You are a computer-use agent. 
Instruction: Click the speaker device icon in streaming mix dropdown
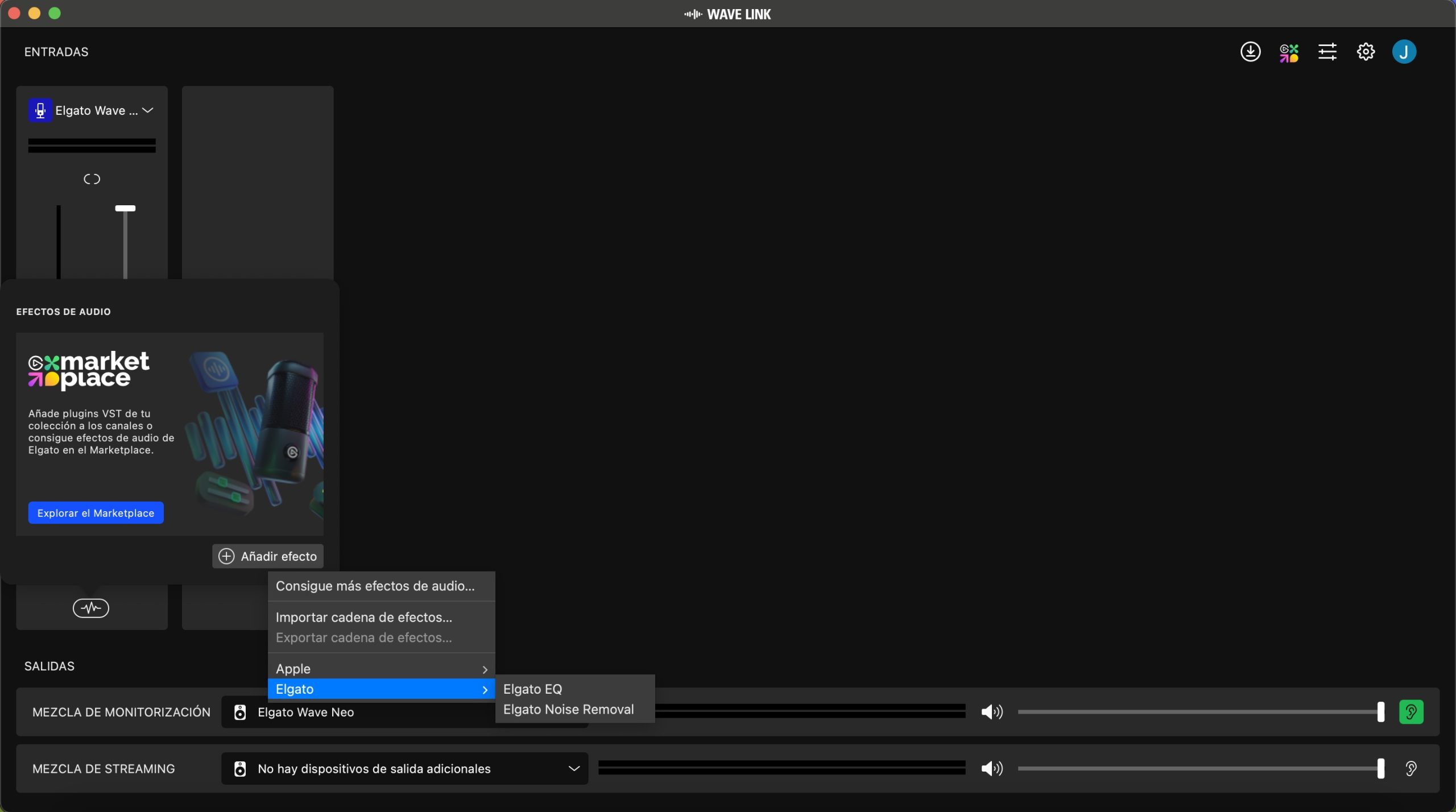[240, 769]
